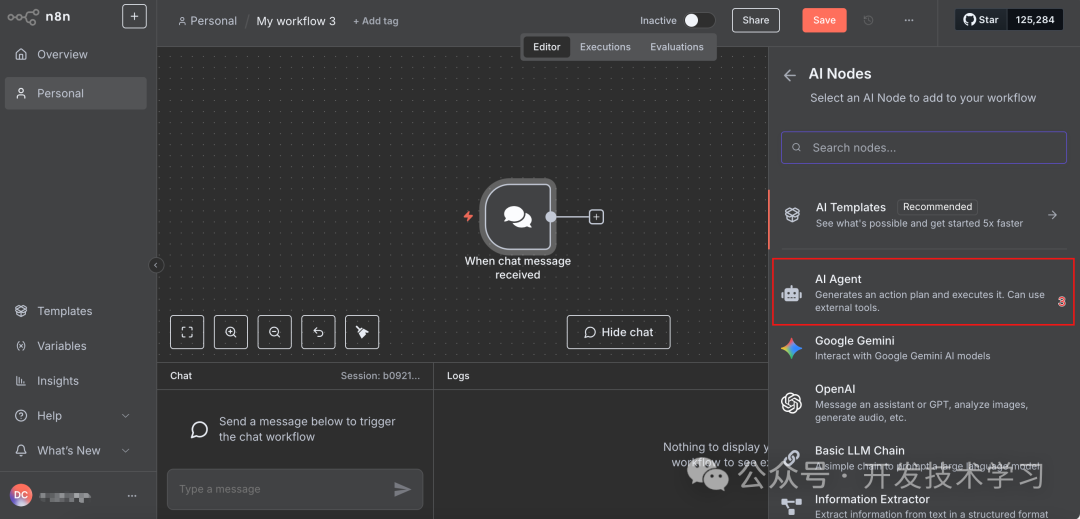Collapse the sidebar with the arrow handle
This screenshot has height=519, width=1080.
coord(156,265)
